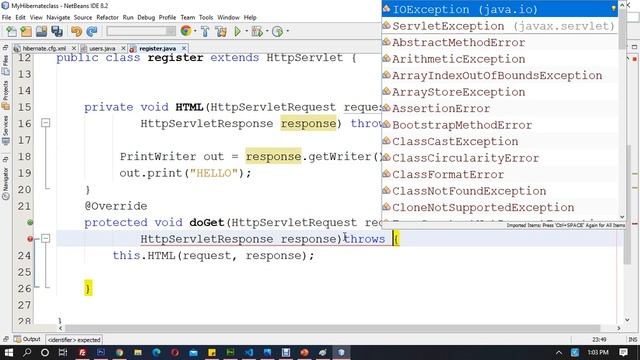640x360 pixels.
Task: Collapse code fold at doGet method
Action: click(46, 238)
